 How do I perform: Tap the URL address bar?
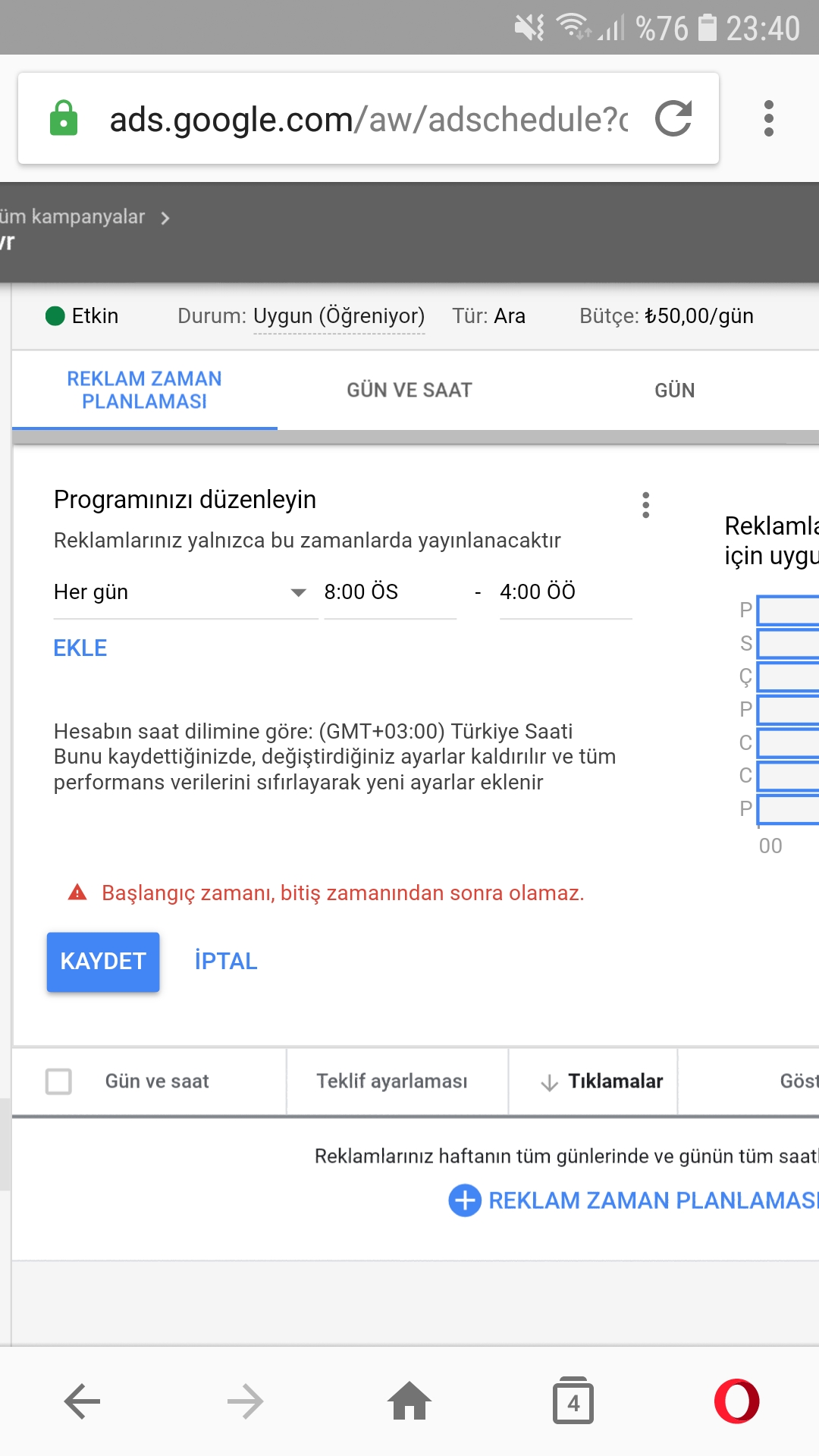pos(369,118)
